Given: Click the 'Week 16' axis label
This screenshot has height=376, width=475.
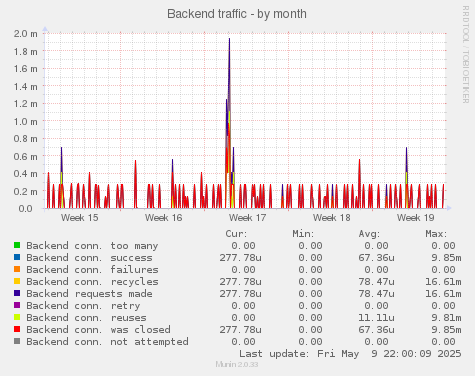Looking at the screenshot, I should (x=164, y=218).
